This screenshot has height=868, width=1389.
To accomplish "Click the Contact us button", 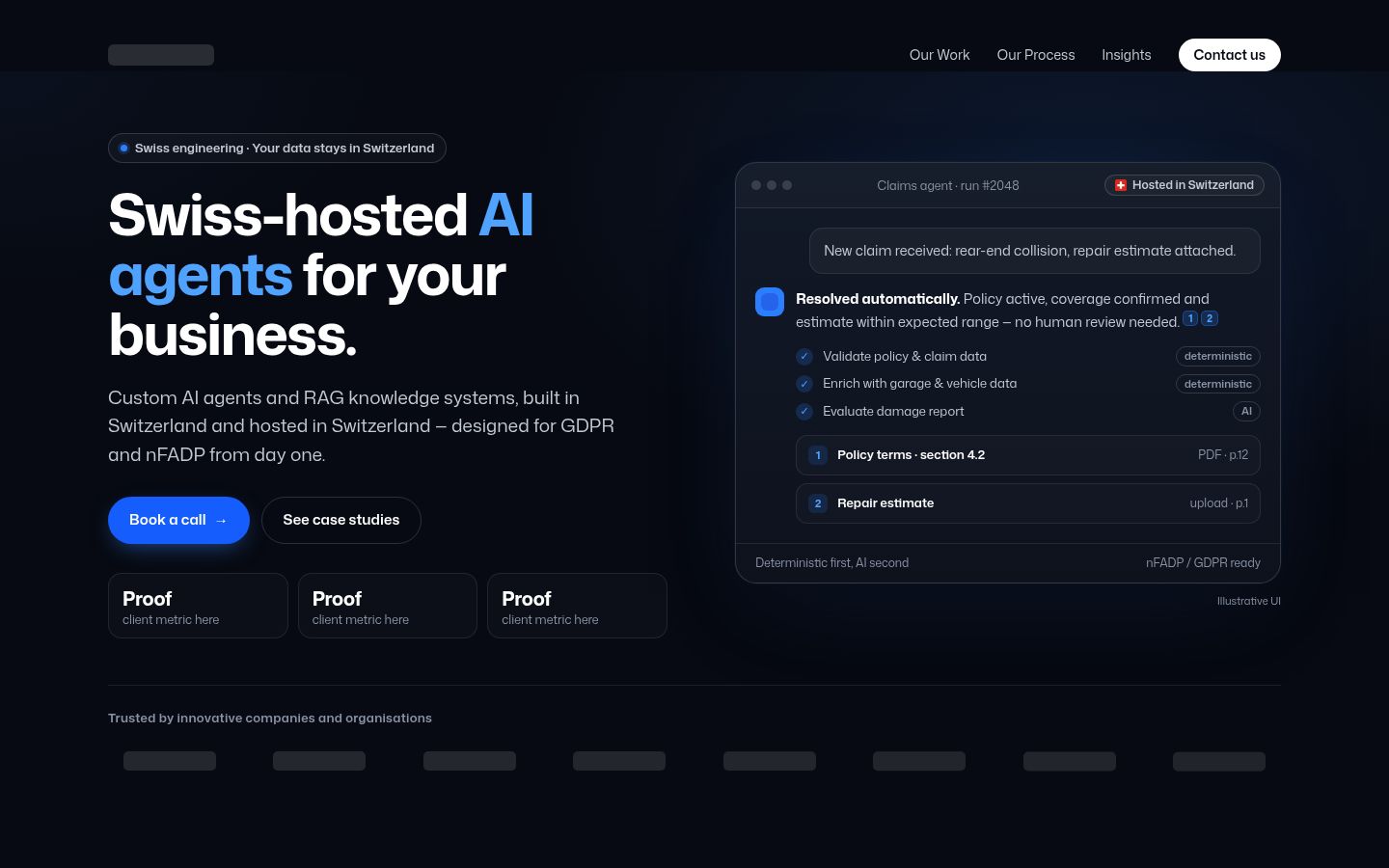I will click(x=1229, y=55).
